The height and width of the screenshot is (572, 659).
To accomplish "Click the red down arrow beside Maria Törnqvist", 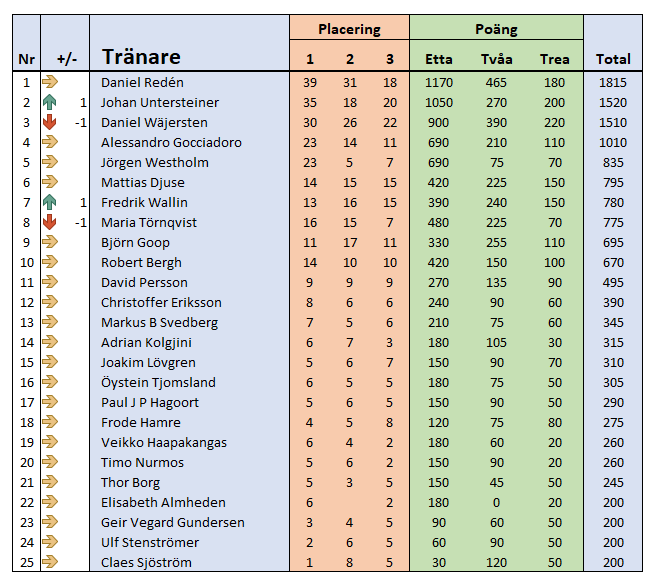I will coord(51,222).
